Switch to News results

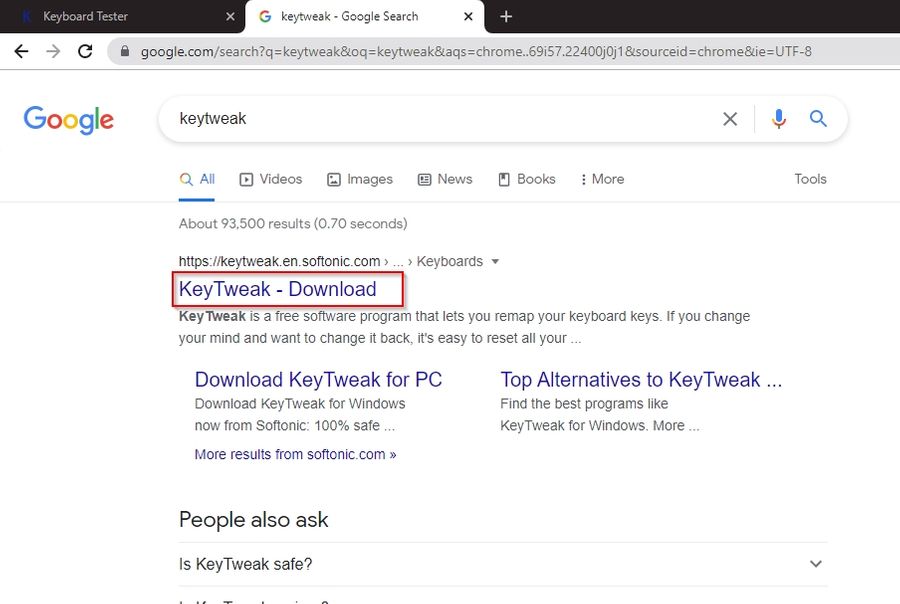pos(445,179)
